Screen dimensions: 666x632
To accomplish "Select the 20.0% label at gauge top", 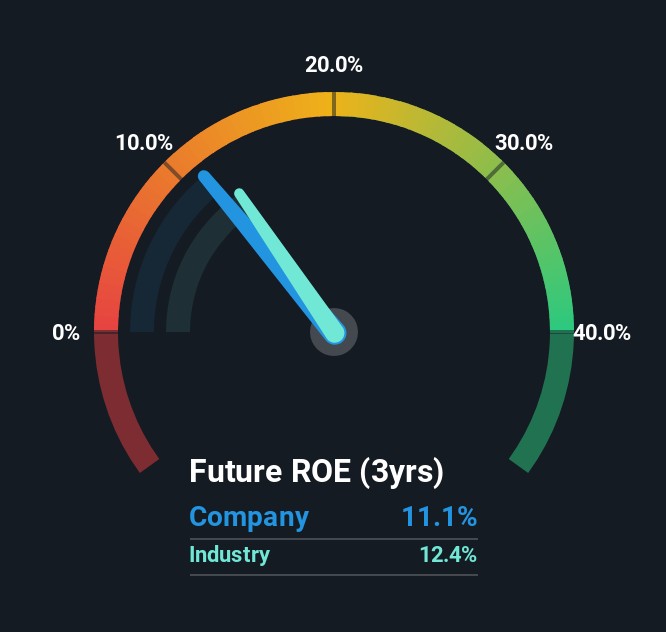I will (334, 66).
